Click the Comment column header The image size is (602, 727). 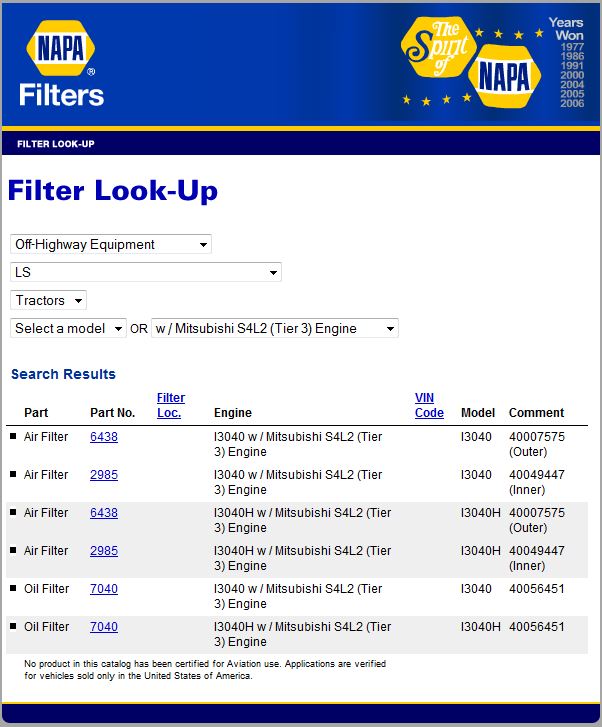[x=536, y=413]
